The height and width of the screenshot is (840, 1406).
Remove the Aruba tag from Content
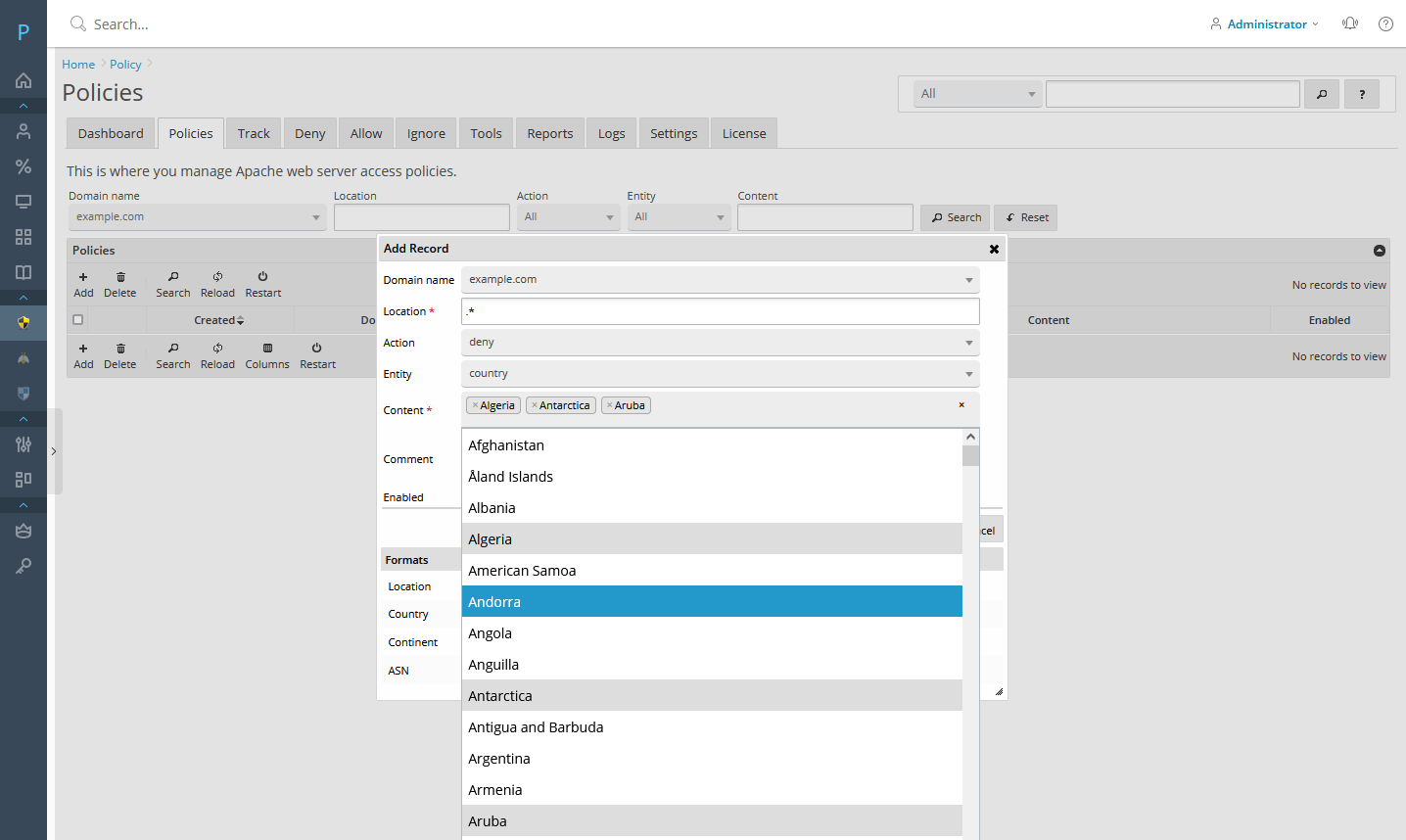point(610,405)
